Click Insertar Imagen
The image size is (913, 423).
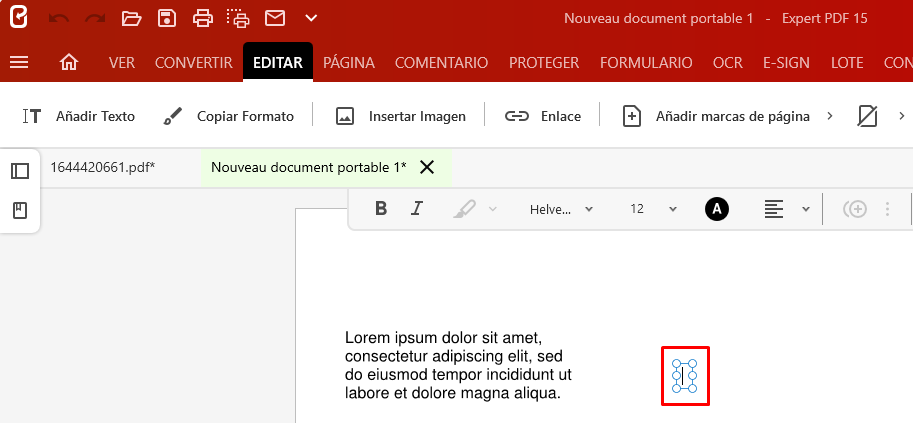point(401,117)
